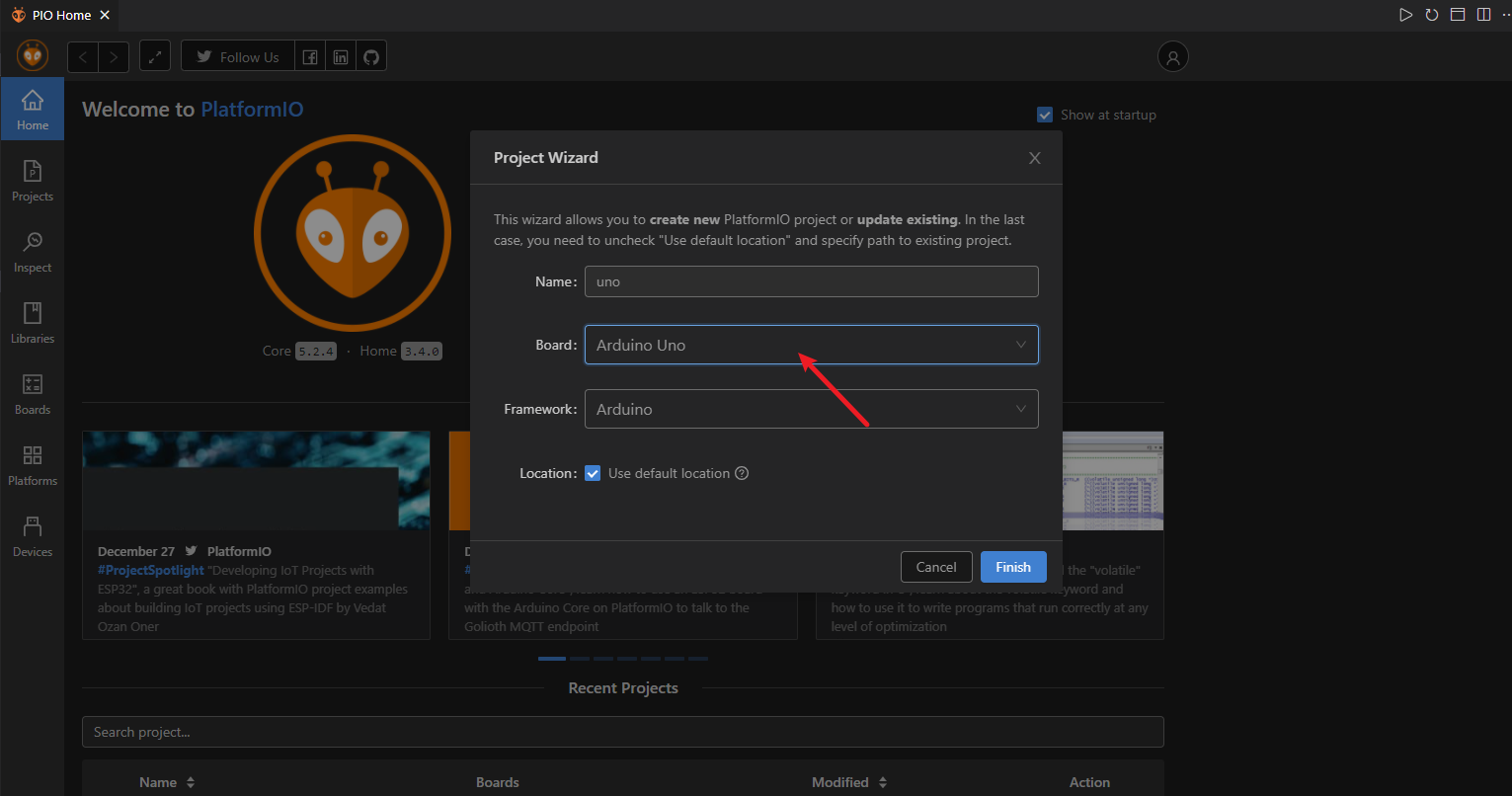1512x796 pixels.
Task: Sort by Name column arrows
Action: tap(191, 782)
